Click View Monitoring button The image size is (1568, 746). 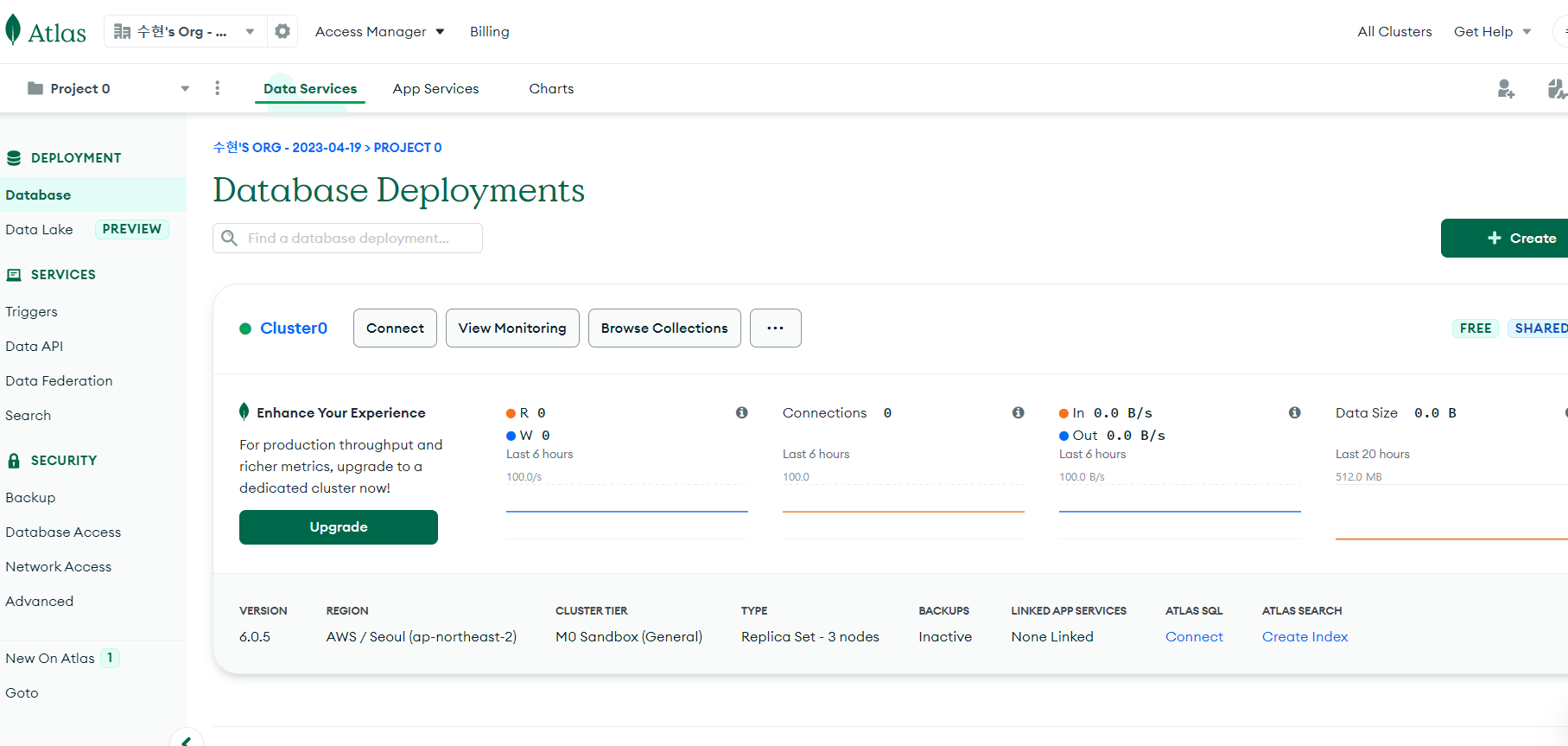click(512, 328)
